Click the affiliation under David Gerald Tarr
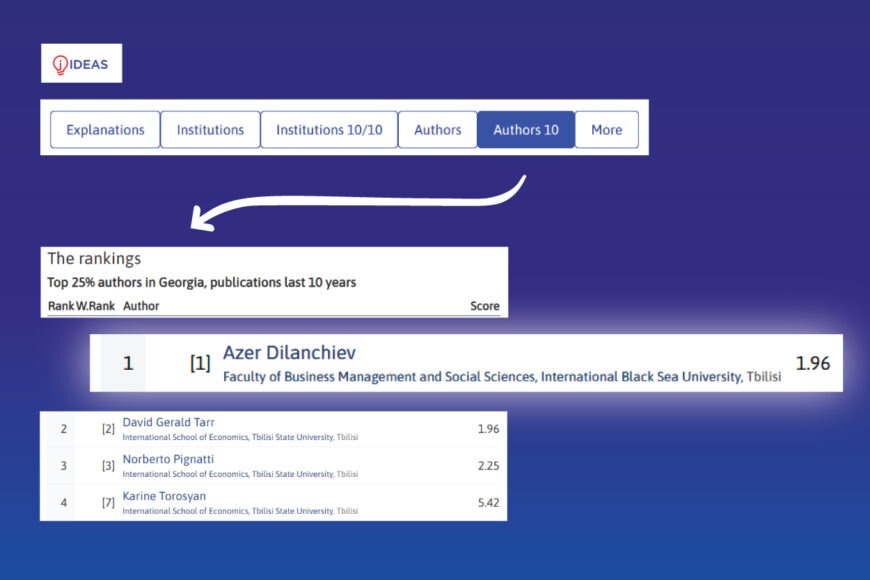This screenshot has width=870, height=580. 240,437
